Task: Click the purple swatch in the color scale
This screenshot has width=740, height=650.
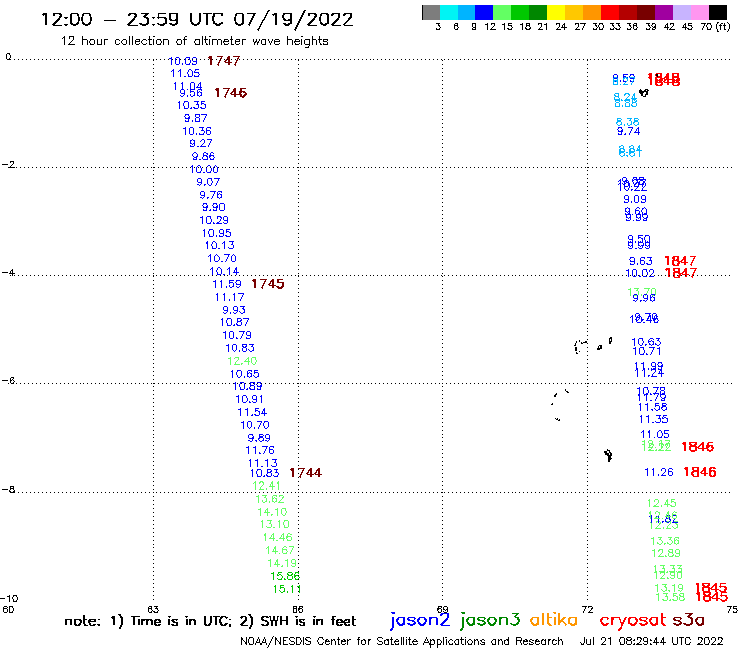Action: [663, 12]
